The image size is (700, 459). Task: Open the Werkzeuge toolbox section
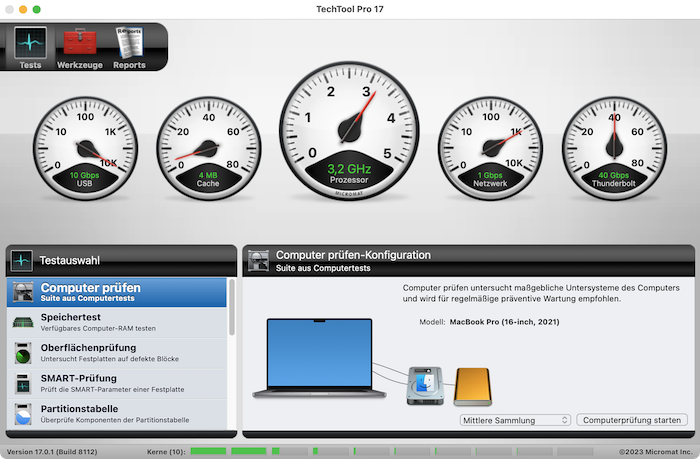79,48
